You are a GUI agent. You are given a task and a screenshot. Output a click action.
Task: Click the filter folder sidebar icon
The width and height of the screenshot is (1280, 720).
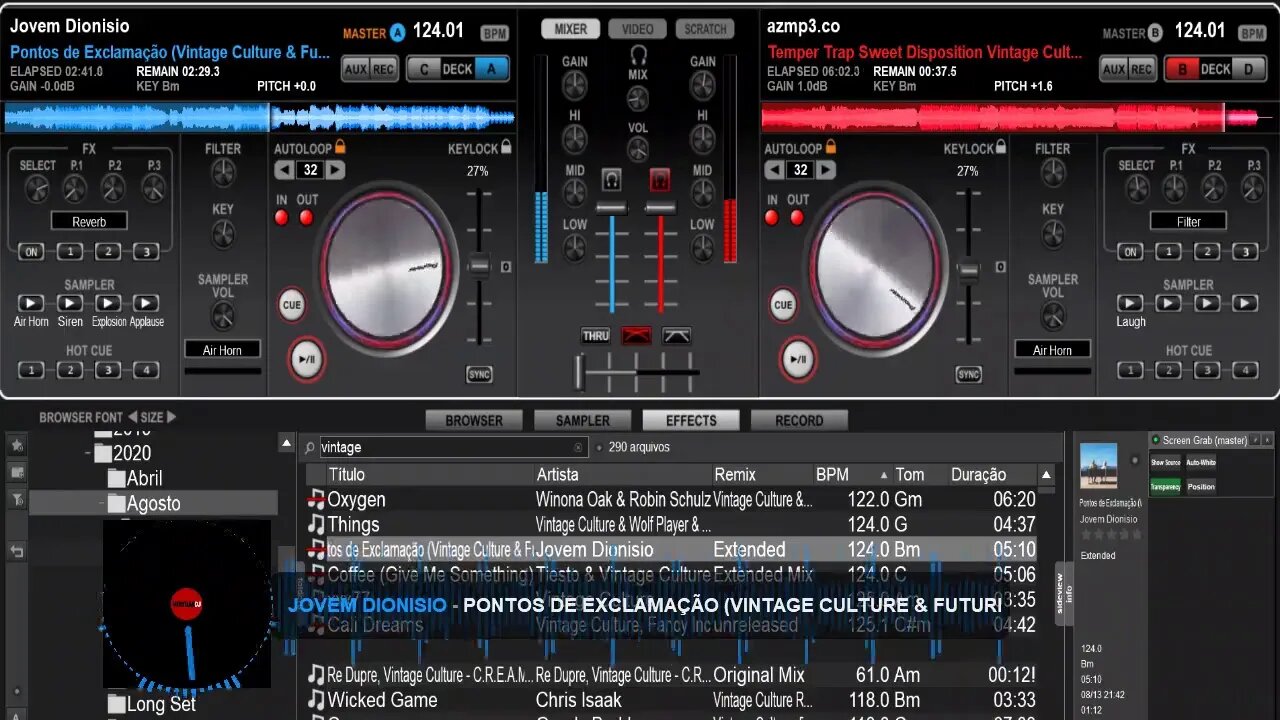pyautogui.click(x=17, y=498)
